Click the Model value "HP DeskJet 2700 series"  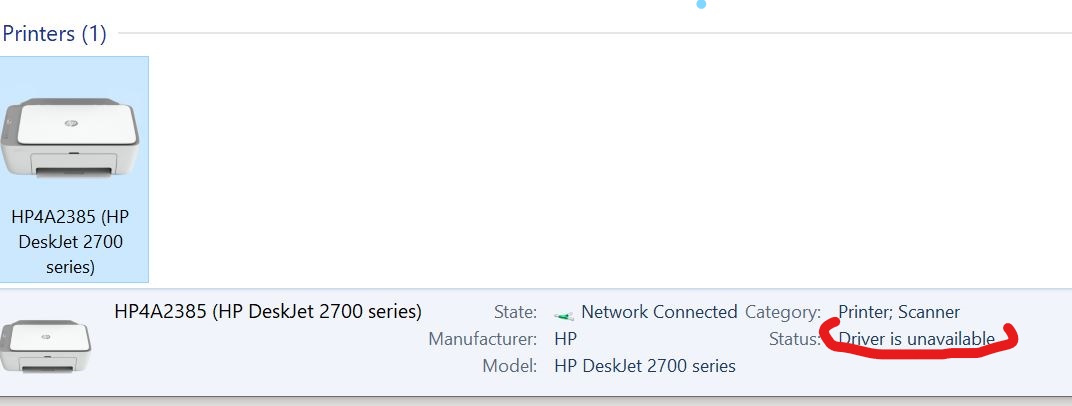[x=644, y=366]
